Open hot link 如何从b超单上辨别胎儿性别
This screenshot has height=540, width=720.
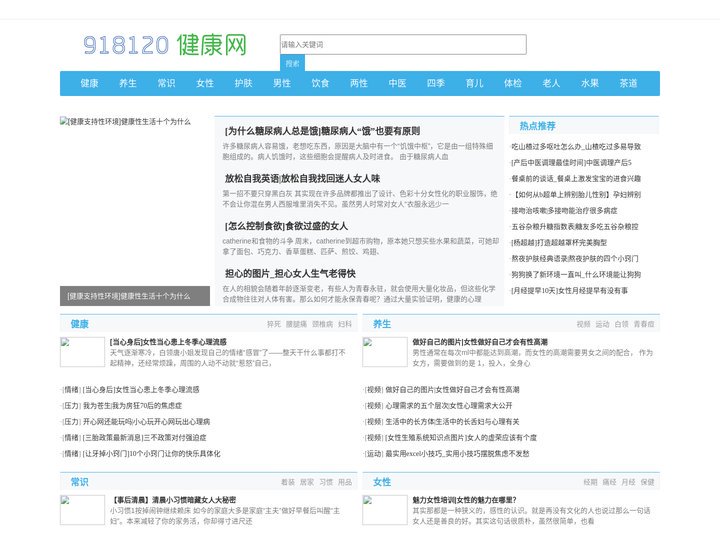(576, 195)
